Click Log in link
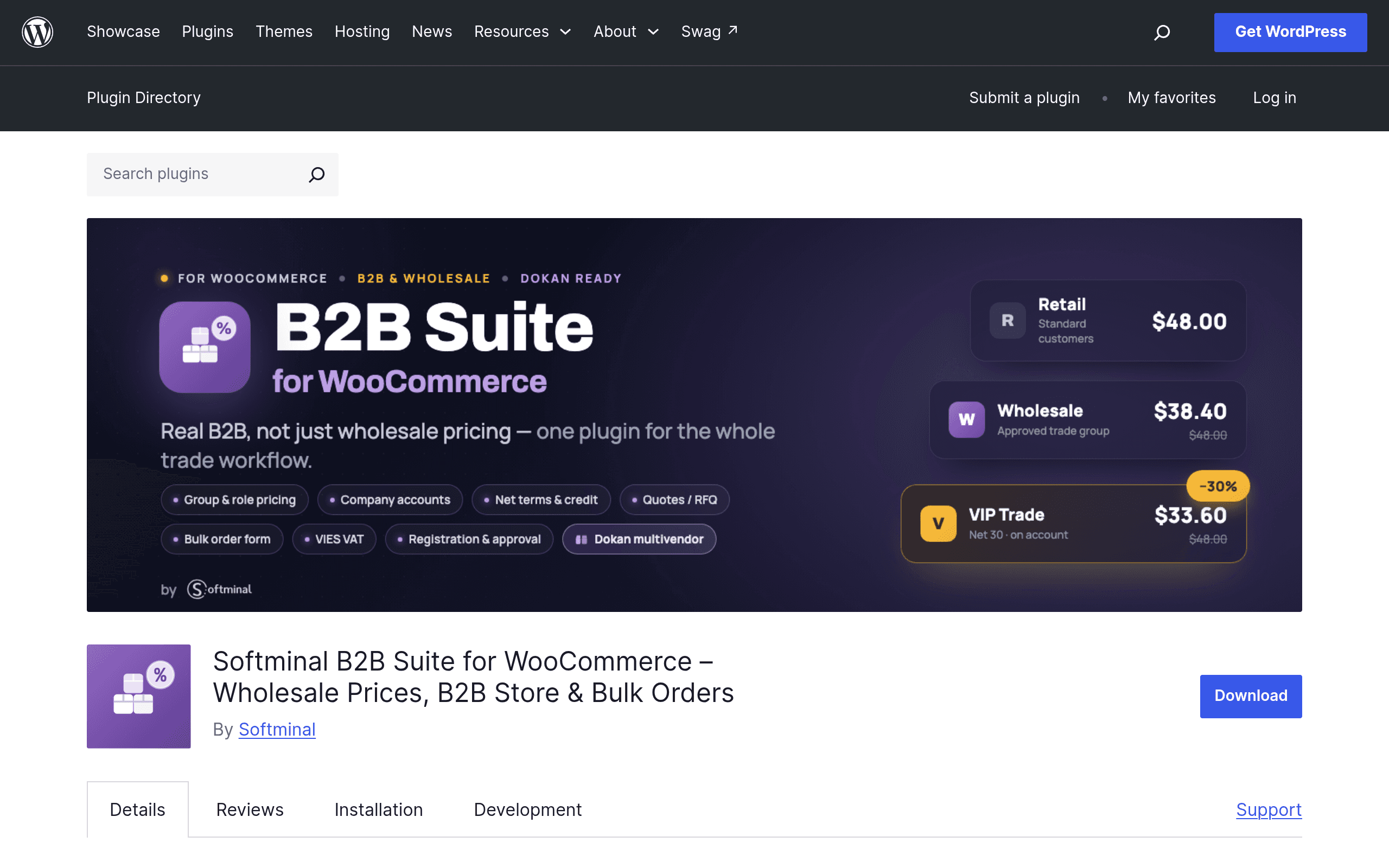 [1274, 98]
